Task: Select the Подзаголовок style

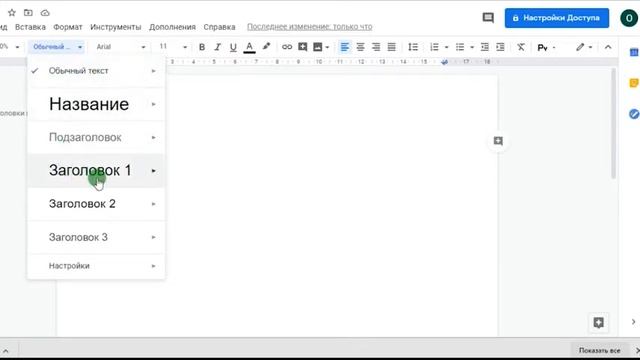Action: pyautogui.click(x=96, y=138)
